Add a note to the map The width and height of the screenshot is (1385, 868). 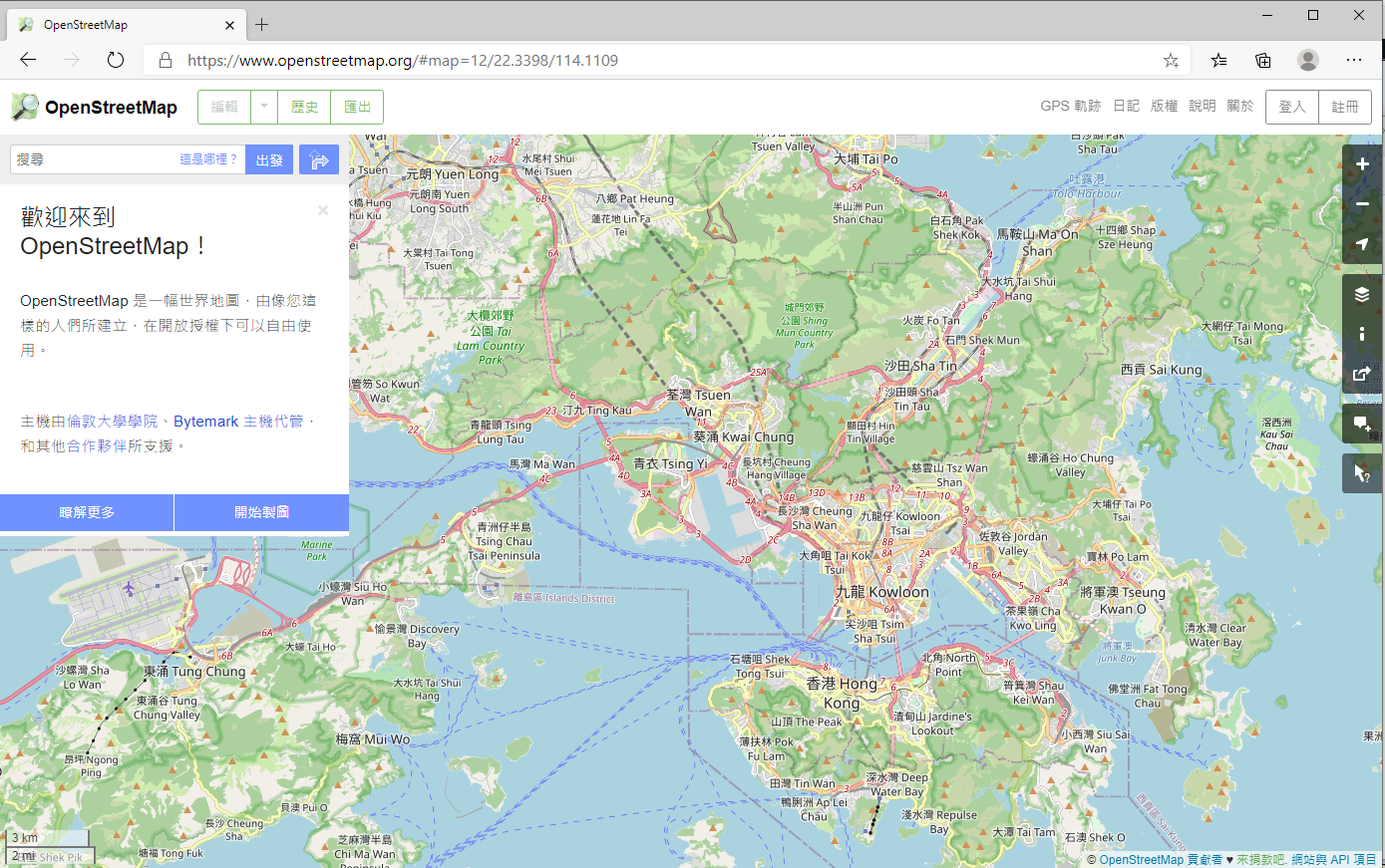coord(1362,424)
